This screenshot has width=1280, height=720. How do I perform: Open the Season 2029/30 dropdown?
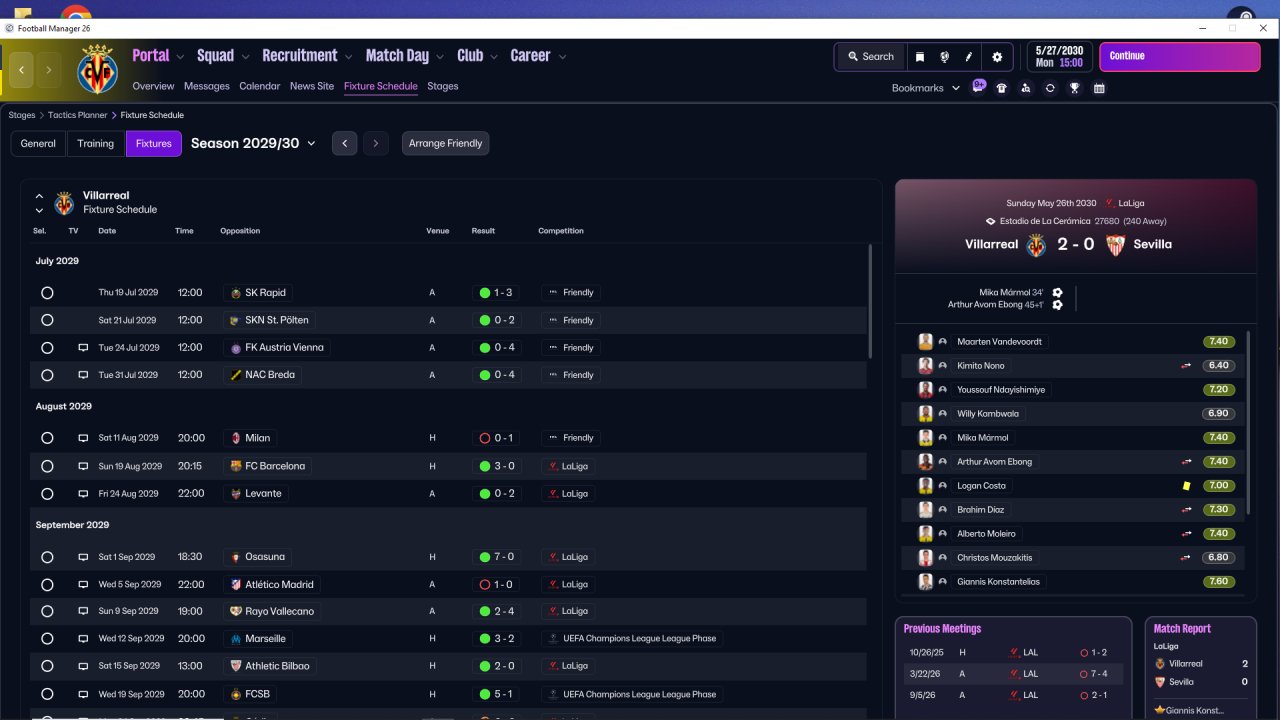coord(253,143)
